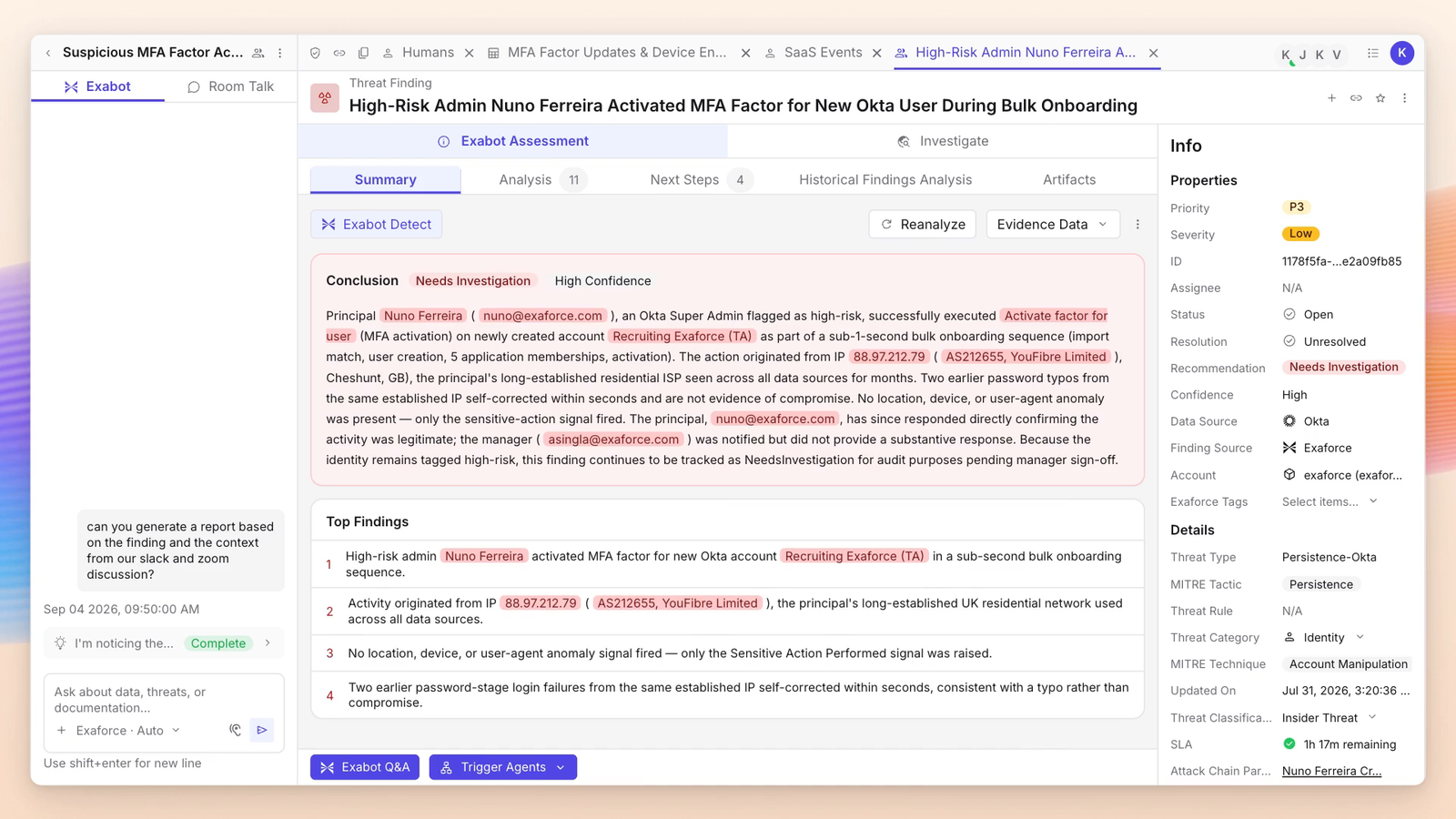Open the purple K user avatar
The height and width of the screenshot is (819, 1456).
click(1402, 53)
